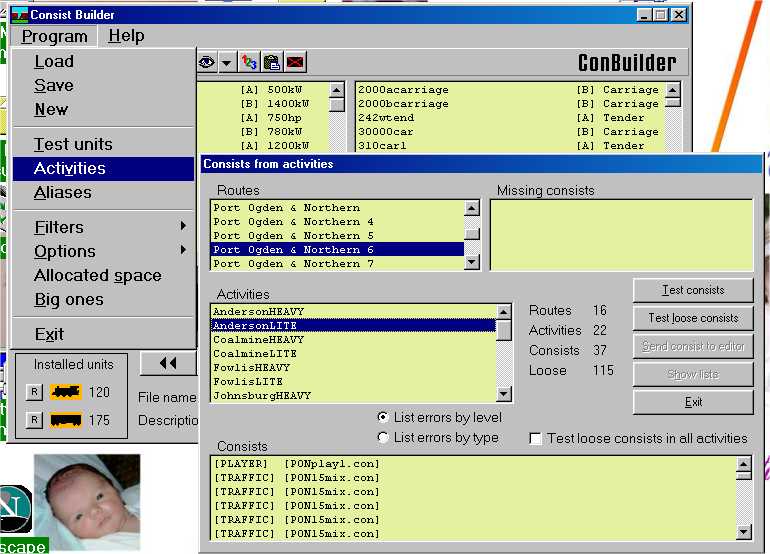Choose Test units menu entry
Screen dimensions: 770x554
(104, 144)
